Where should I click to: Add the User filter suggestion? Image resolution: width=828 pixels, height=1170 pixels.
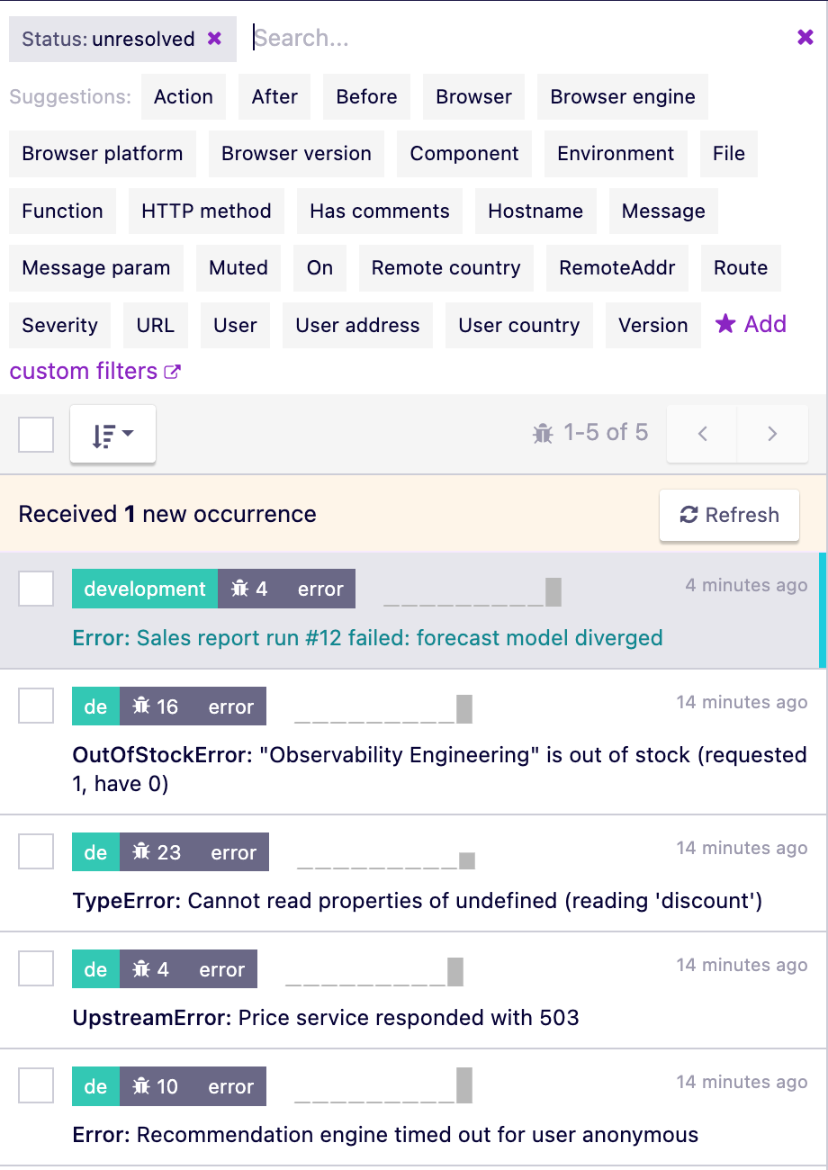pyautogui.click(x=235, y=325)
